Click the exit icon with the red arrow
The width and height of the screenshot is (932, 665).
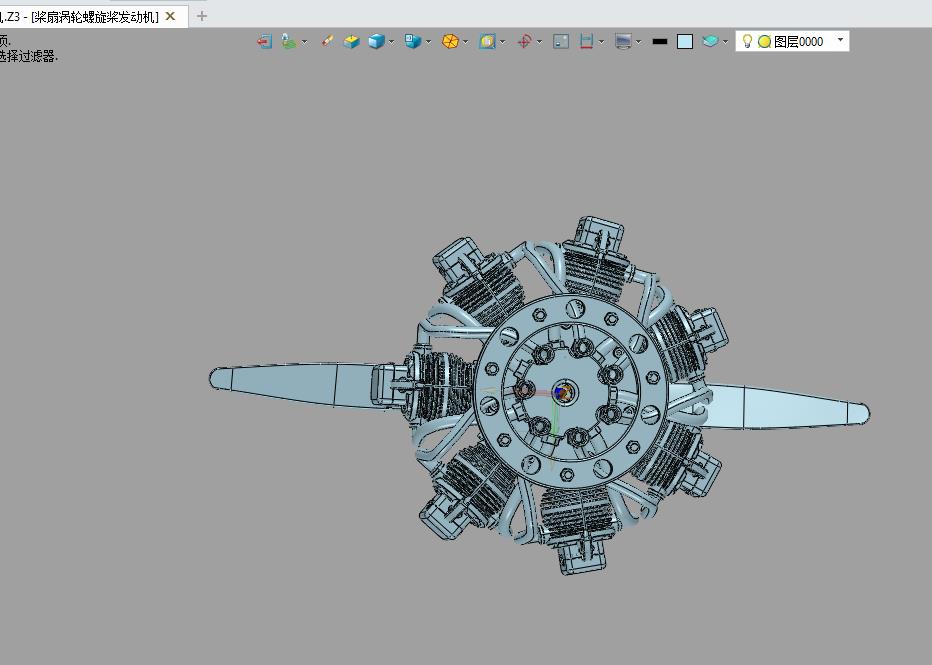point(265,41)
